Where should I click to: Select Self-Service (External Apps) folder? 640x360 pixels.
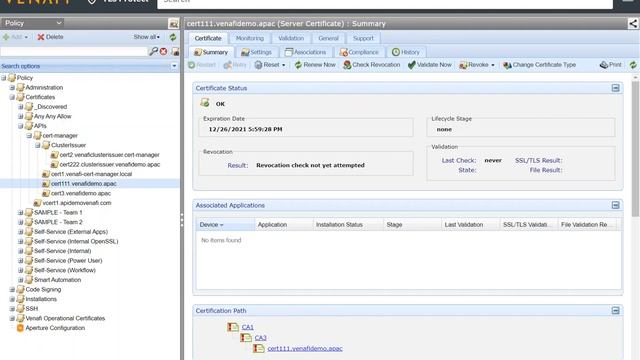pos(71,232)
